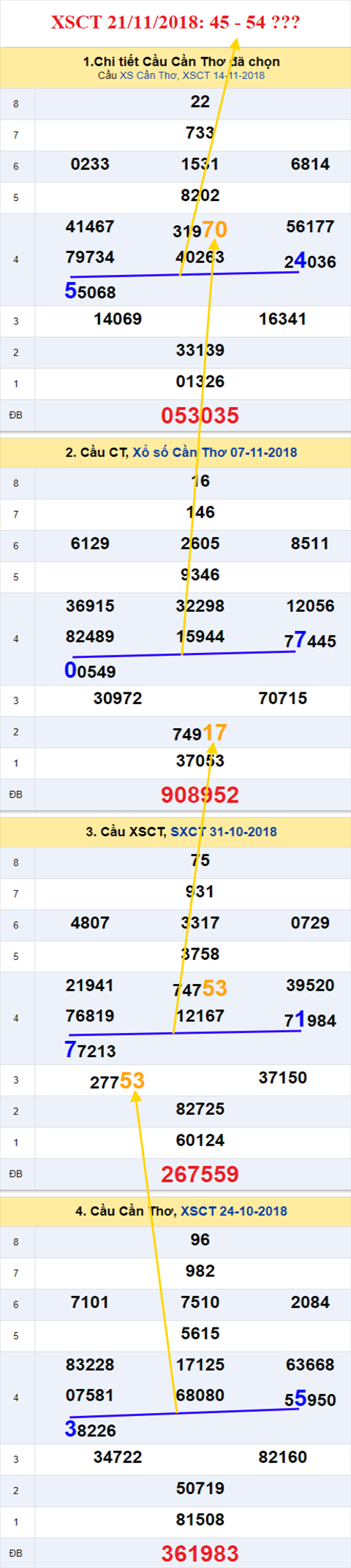Select the result 83228
This screenshot has height=1568, width=351.
90,1365
